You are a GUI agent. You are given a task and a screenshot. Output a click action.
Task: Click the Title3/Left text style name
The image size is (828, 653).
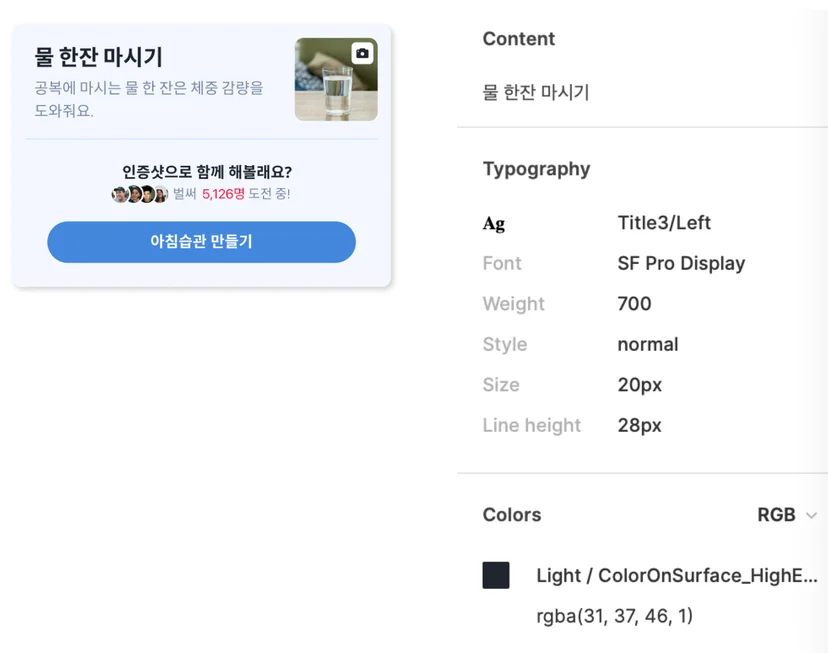click(664, 223)
